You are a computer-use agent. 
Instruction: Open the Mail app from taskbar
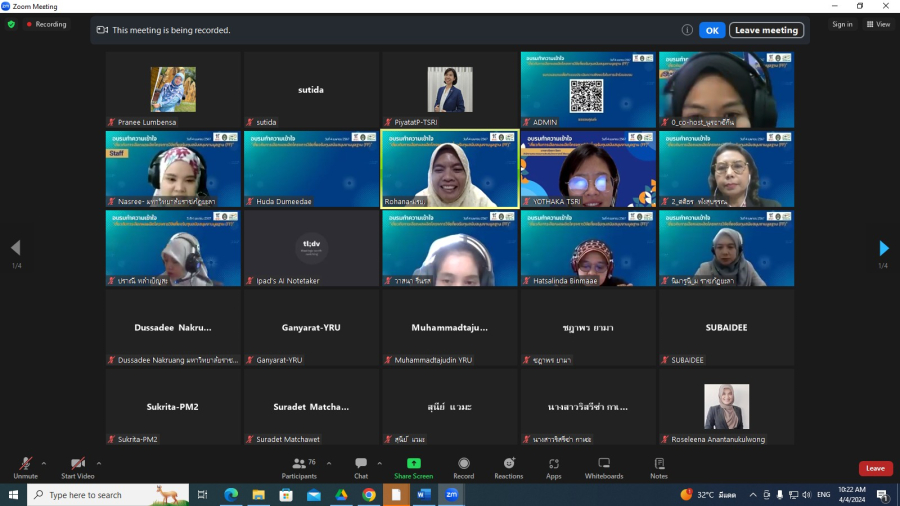313,495
